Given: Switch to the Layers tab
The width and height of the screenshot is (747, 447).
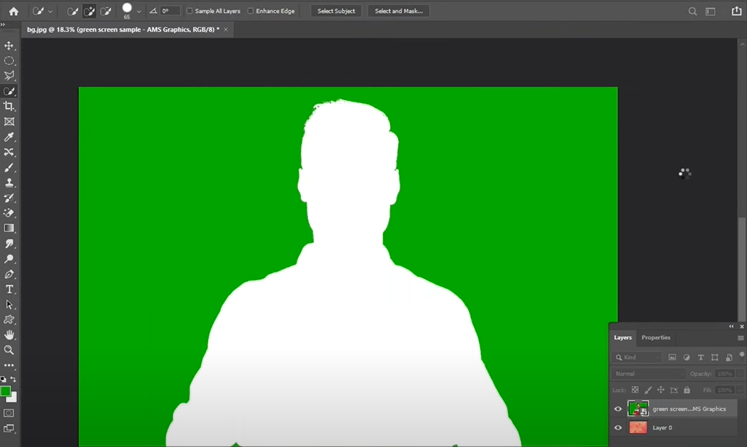Looking at the screenshot, I should [x=623, y=337].
